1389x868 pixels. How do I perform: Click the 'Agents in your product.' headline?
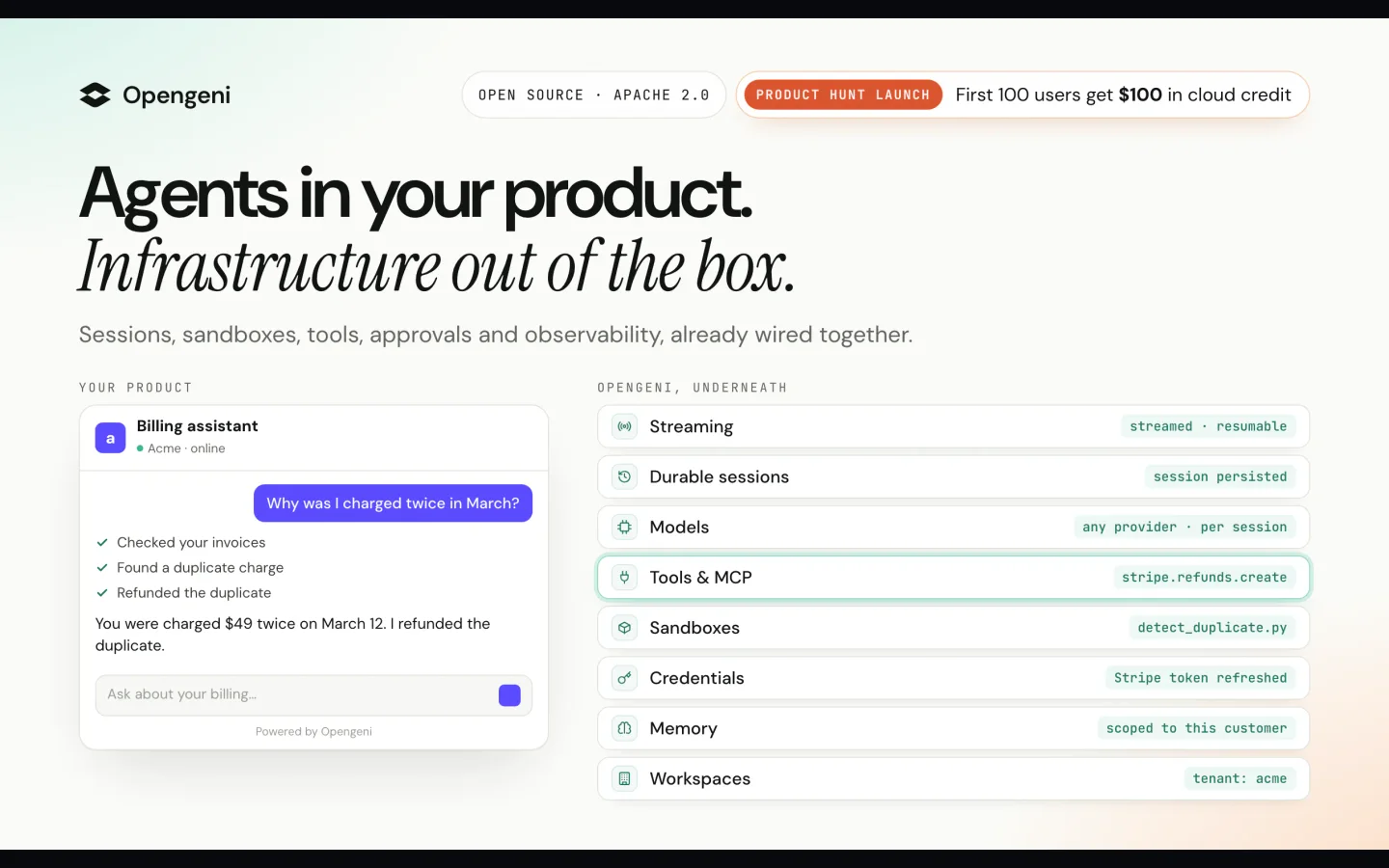(x=415, y=195)
